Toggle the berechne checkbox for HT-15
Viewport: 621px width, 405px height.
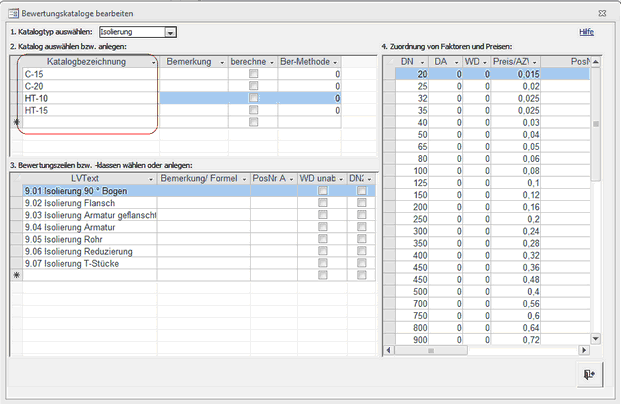pyautogui.click(x=253, y=110)
